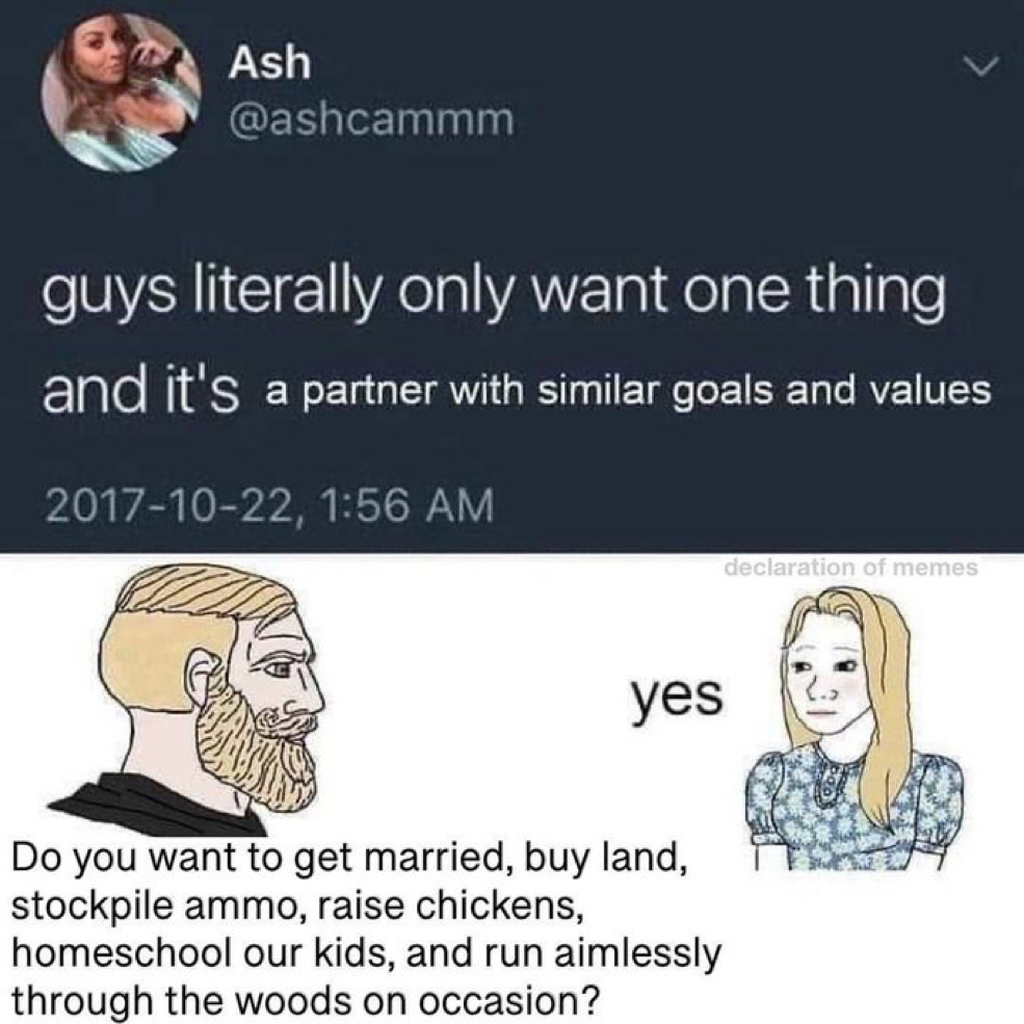
Task: Click the word yes
Action: click(677, 698)
